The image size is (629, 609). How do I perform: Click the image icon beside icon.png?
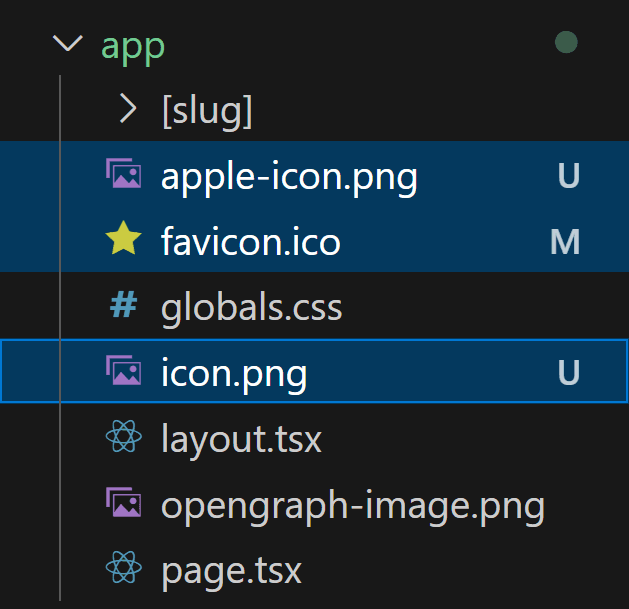coord(123,373)
